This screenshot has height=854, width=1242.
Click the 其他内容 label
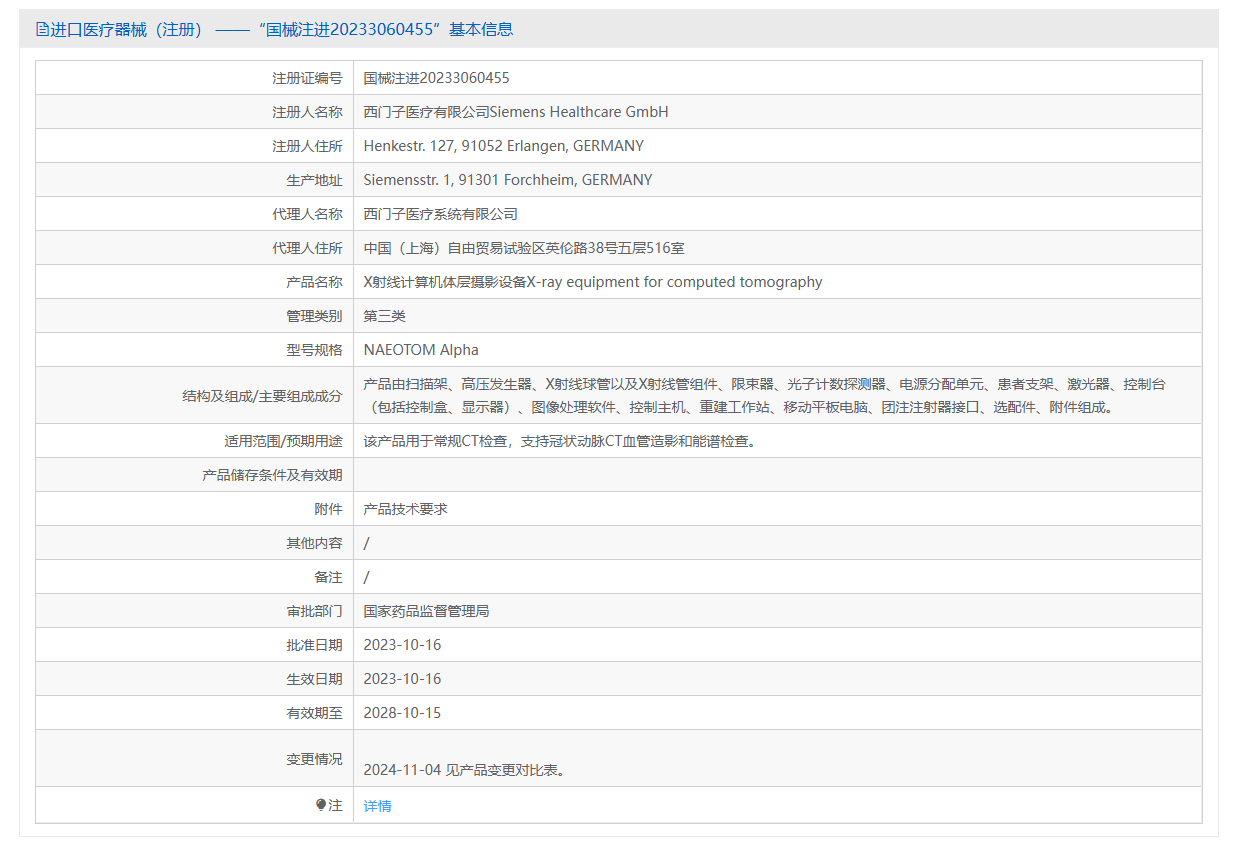point(314,543)
